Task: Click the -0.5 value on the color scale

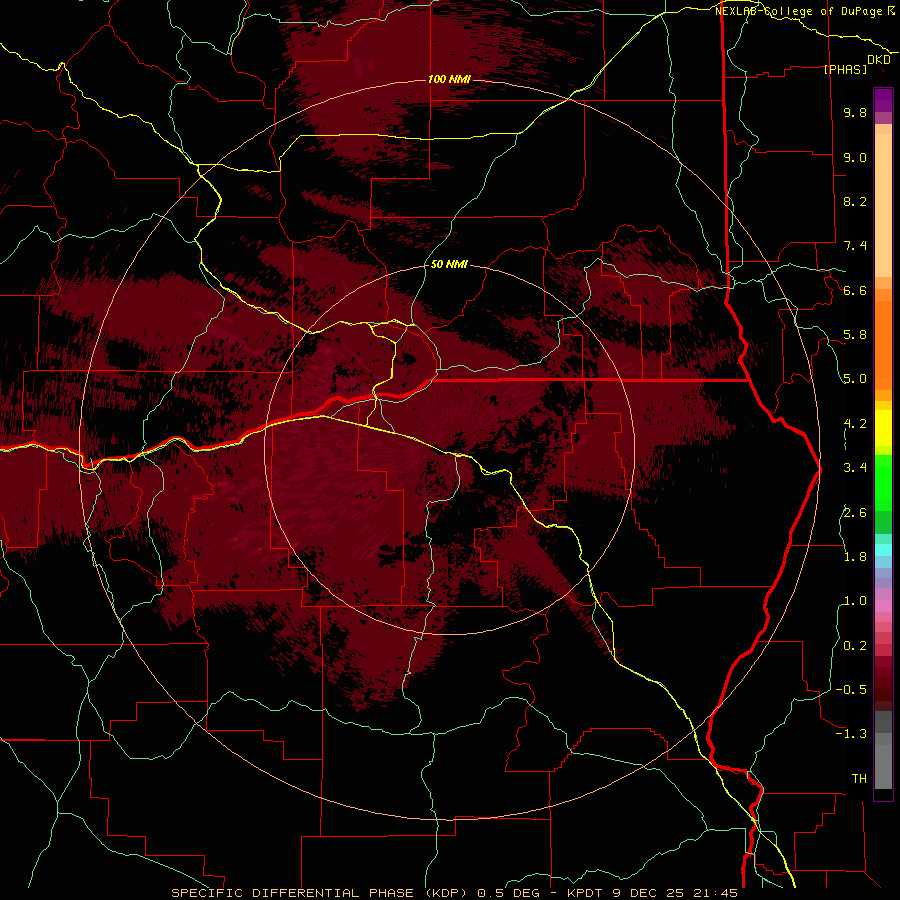Action: pos(851,690)
